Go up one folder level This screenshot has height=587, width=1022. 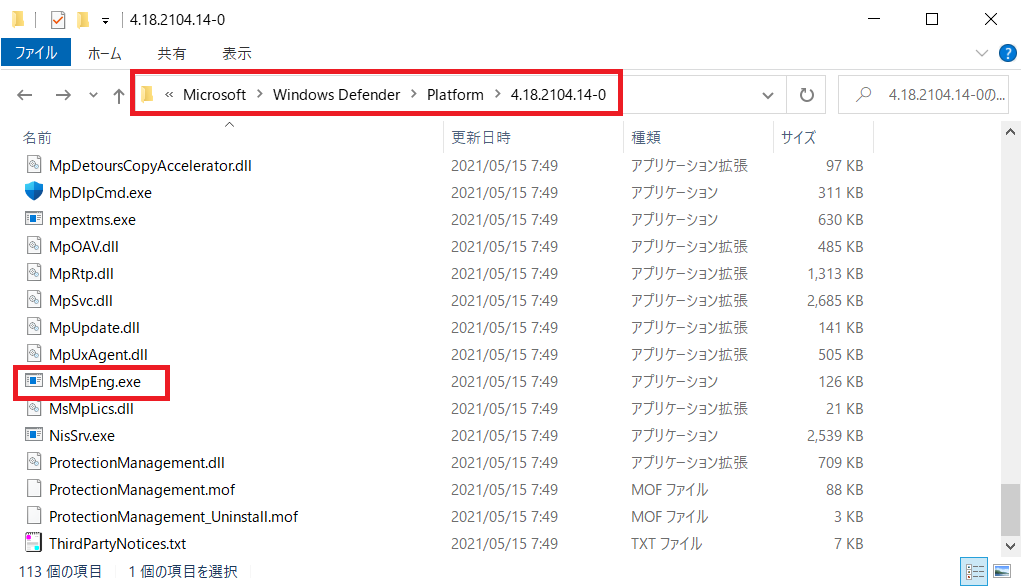[x=119, y=96]
